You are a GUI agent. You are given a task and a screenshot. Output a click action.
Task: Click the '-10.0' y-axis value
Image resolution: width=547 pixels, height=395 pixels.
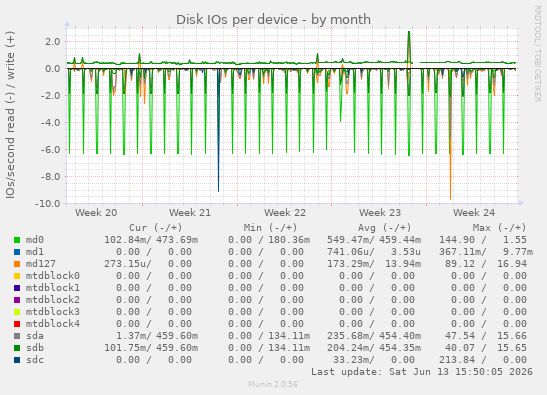tap(48, 203)
